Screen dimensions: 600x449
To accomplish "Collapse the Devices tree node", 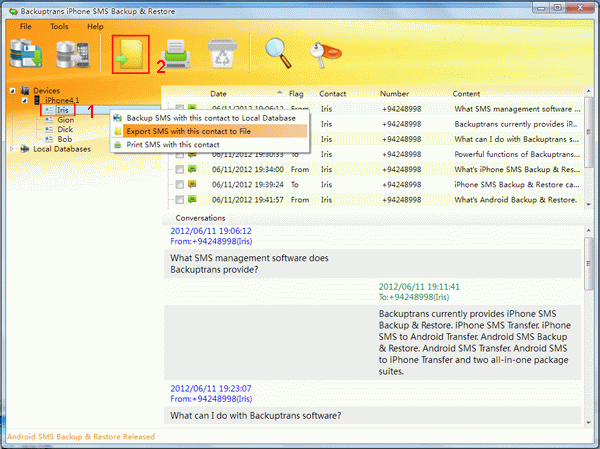I will pos(13,91).
